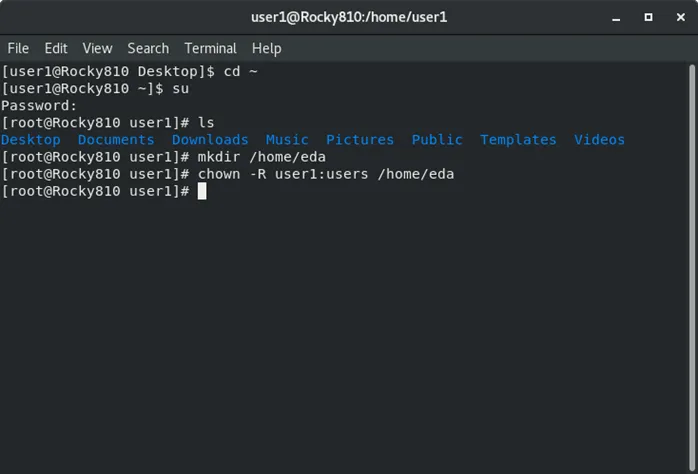This screenshot has width=698, height=474.
Task: Open the Search menu
Action: [148, 48]
